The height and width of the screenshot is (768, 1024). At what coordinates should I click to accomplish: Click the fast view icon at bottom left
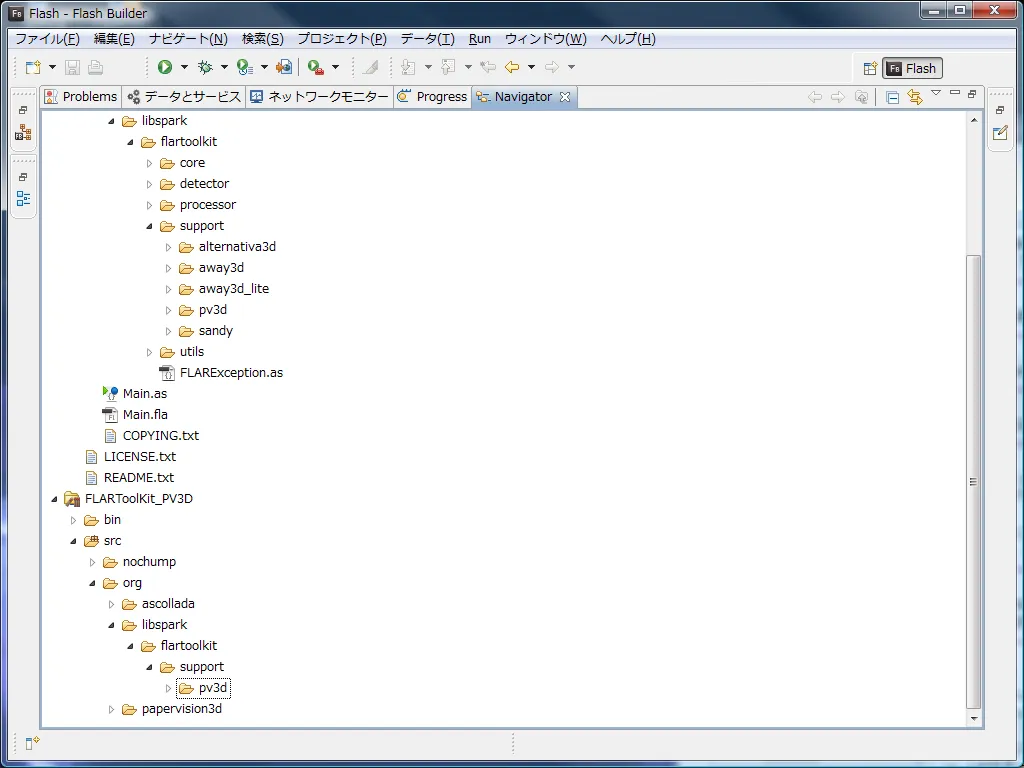(32, 743)
